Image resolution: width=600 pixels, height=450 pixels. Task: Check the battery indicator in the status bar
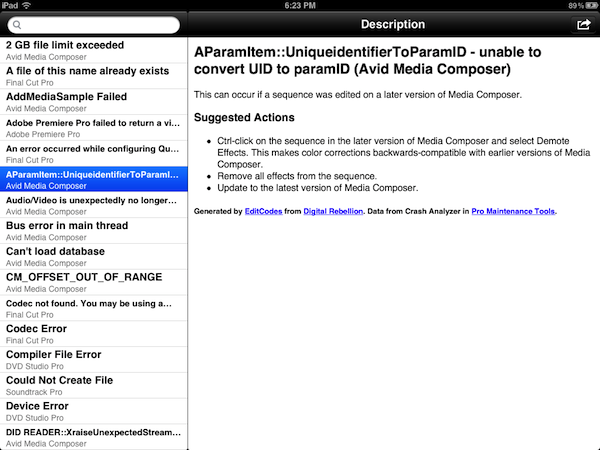coord(590,5)
